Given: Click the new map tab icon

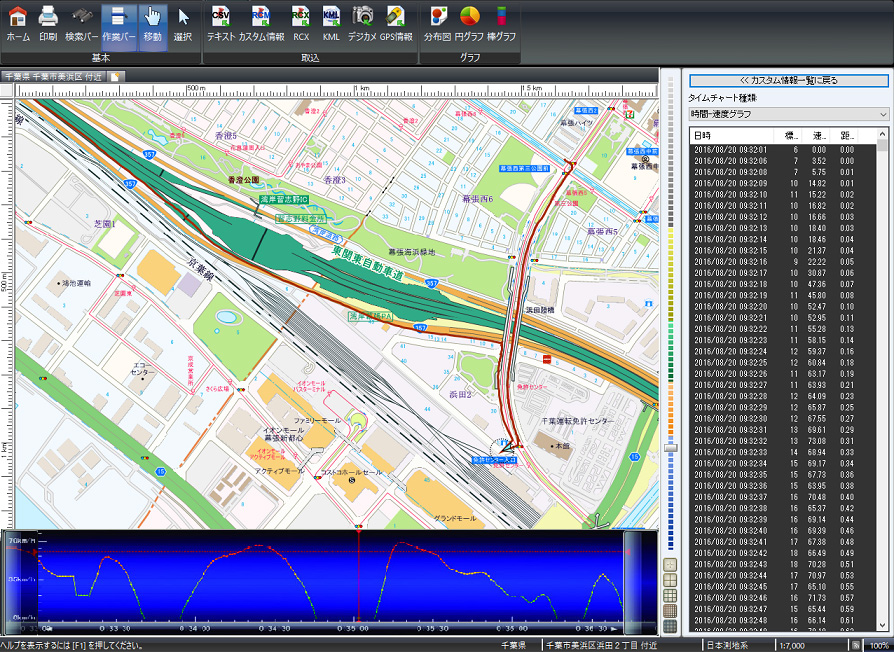Looking at the screenshot, I should coord(115,77).
